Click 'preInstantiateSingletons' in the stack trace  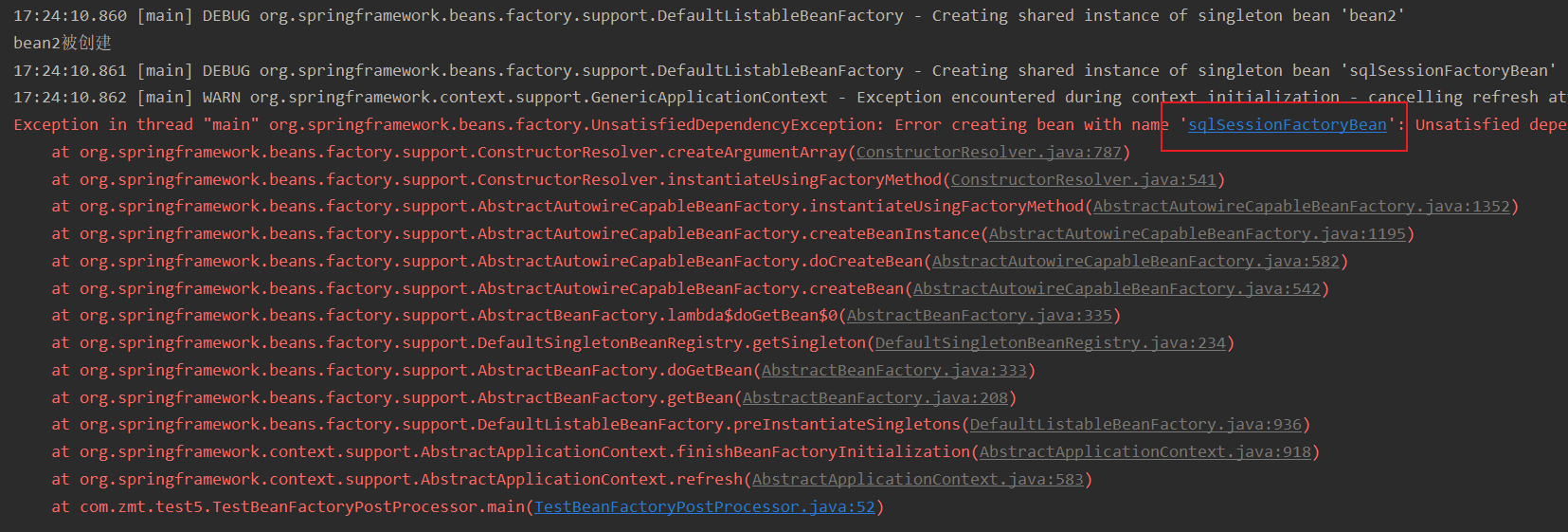846,425
